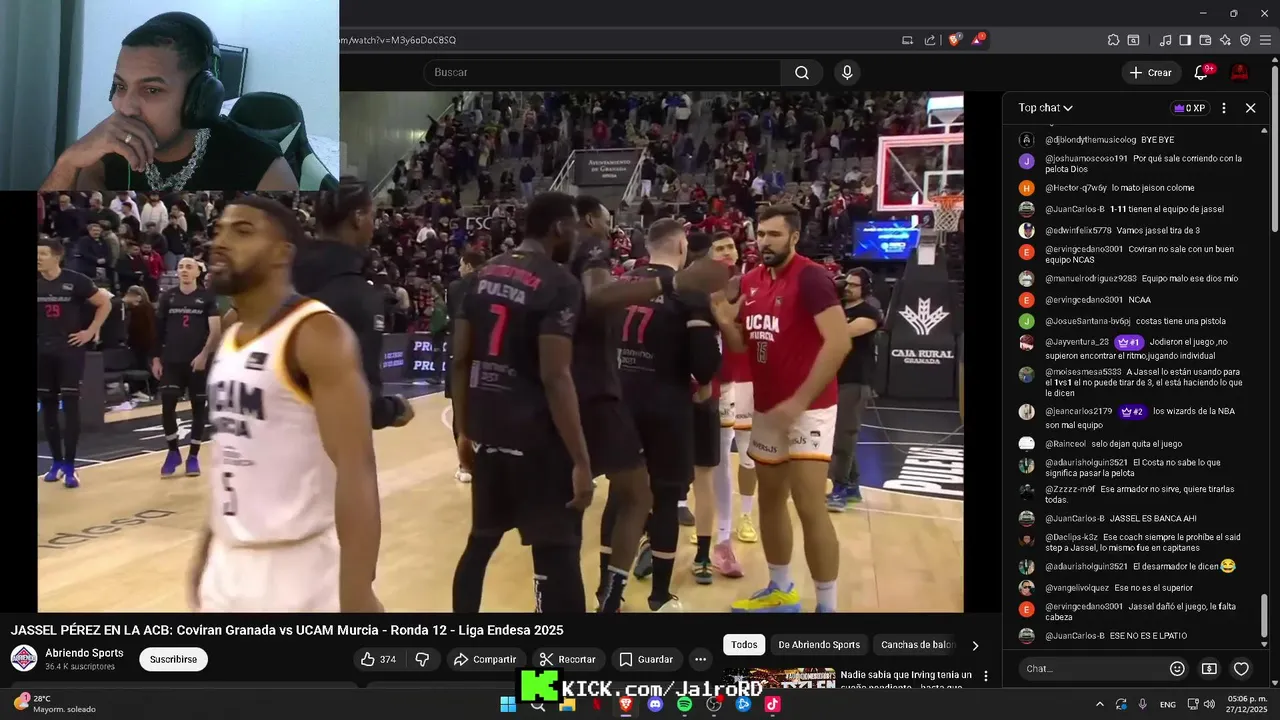Image resolution: width=1280 pixels, height=720 pixels.
Task: Click the share page icon in address bar
Action: point(930,40)
